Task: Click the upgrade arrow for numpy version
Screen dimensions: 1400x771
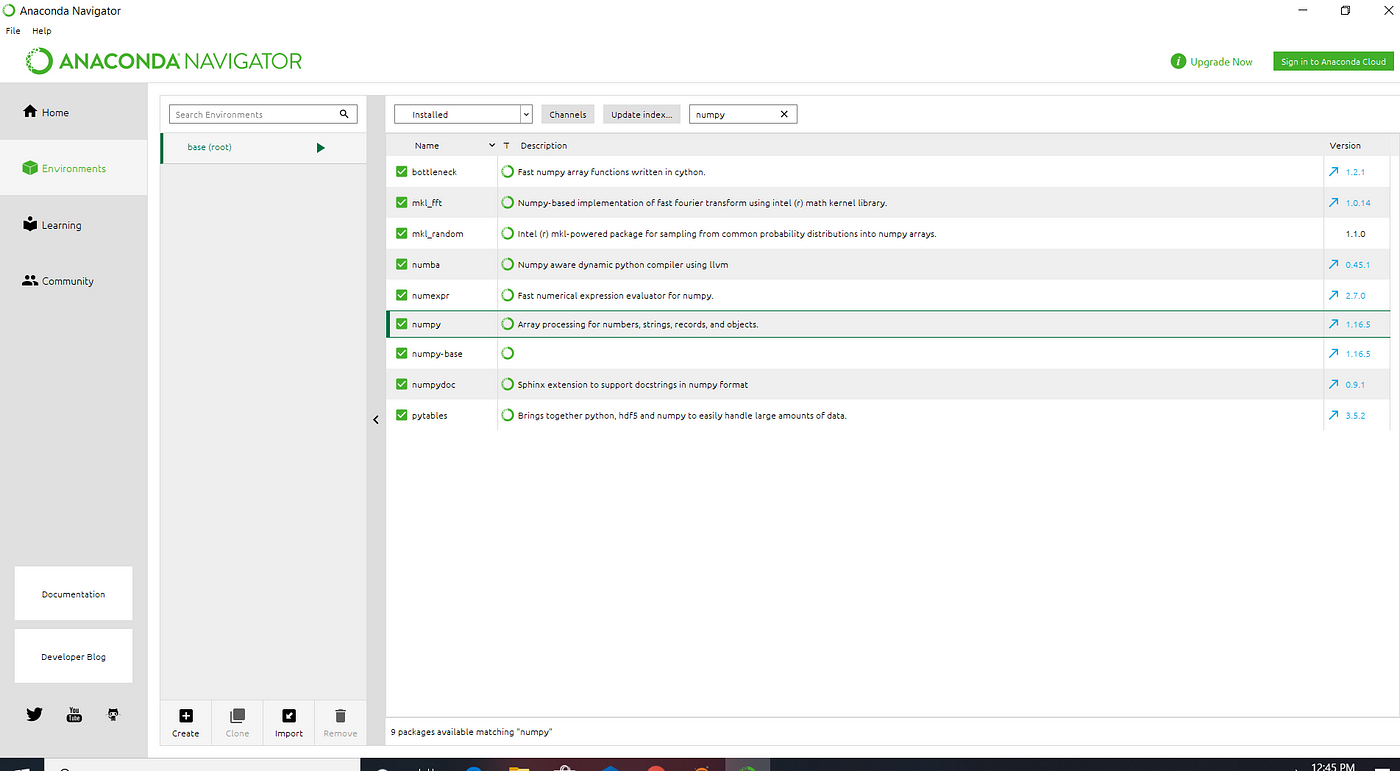Action: (x=1334, y=324)
